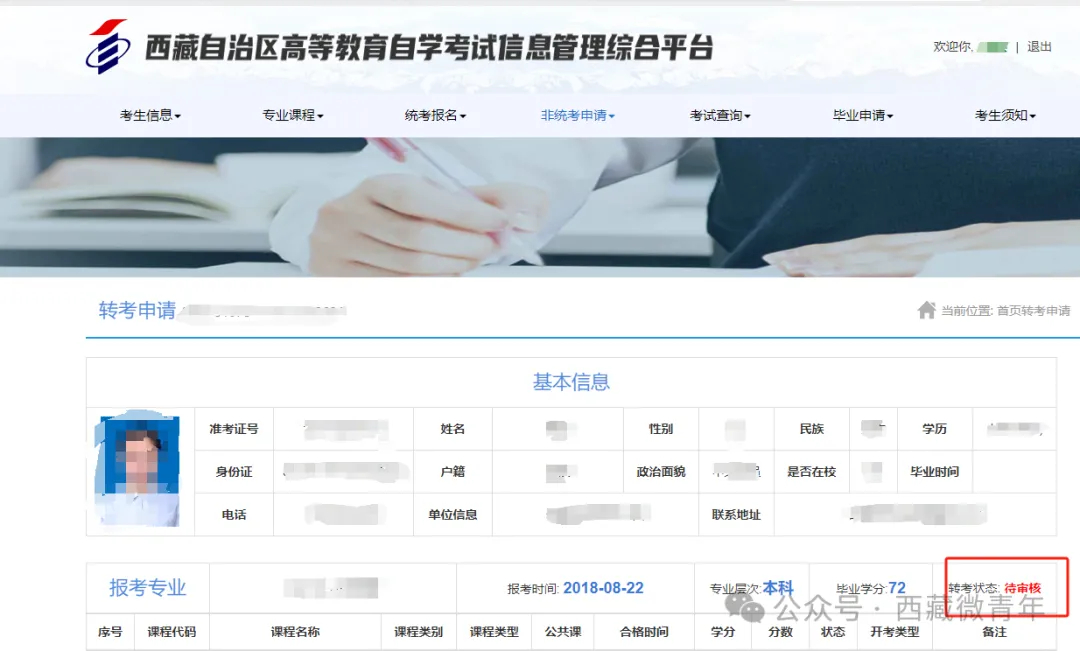
Task: Click the 合格时间 column header
Action: coord(644,632)
